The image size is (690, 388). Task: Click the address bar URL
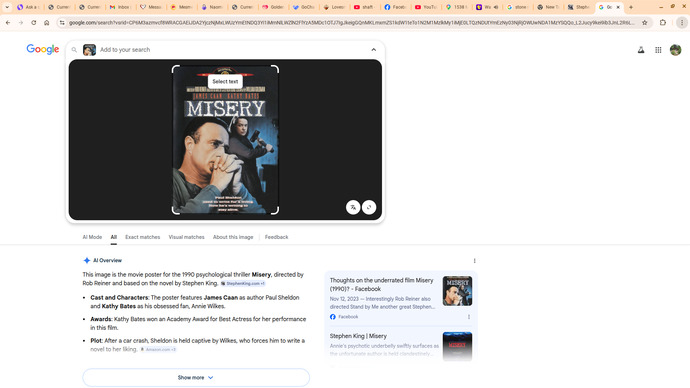click(x=351, y=22)
